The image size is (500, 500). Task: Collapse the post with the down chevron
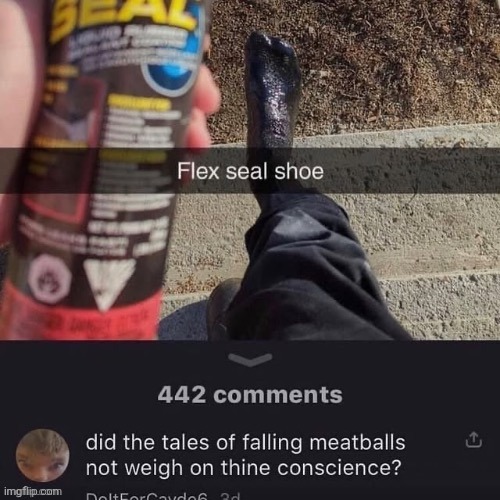tap(250, 359)
